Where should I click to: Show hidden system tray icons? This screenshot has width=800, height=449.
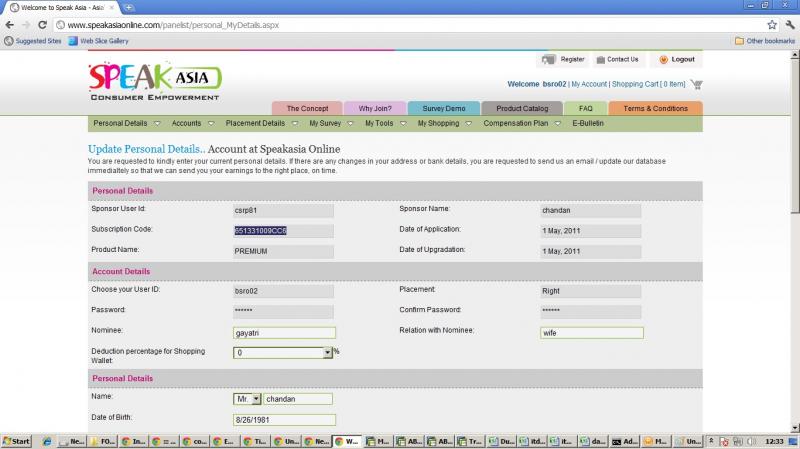(711, 441)
